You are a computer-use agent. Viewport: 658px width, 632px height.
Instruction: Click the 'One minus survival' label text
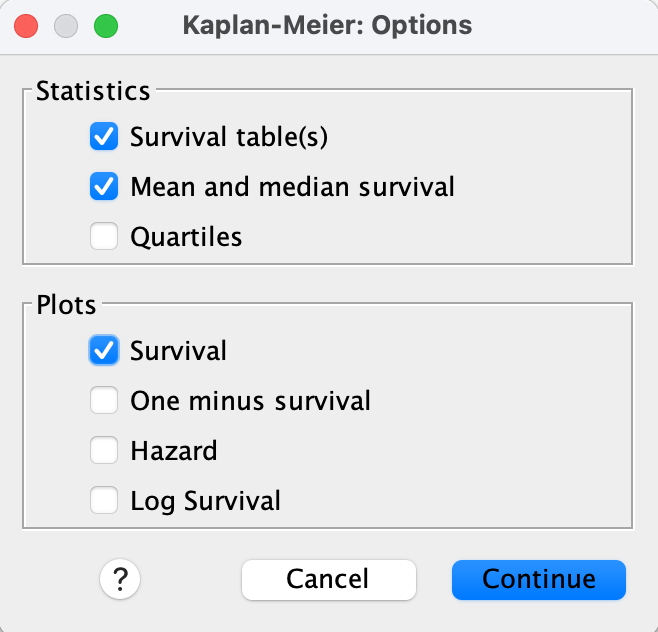(x=250, y=401)
